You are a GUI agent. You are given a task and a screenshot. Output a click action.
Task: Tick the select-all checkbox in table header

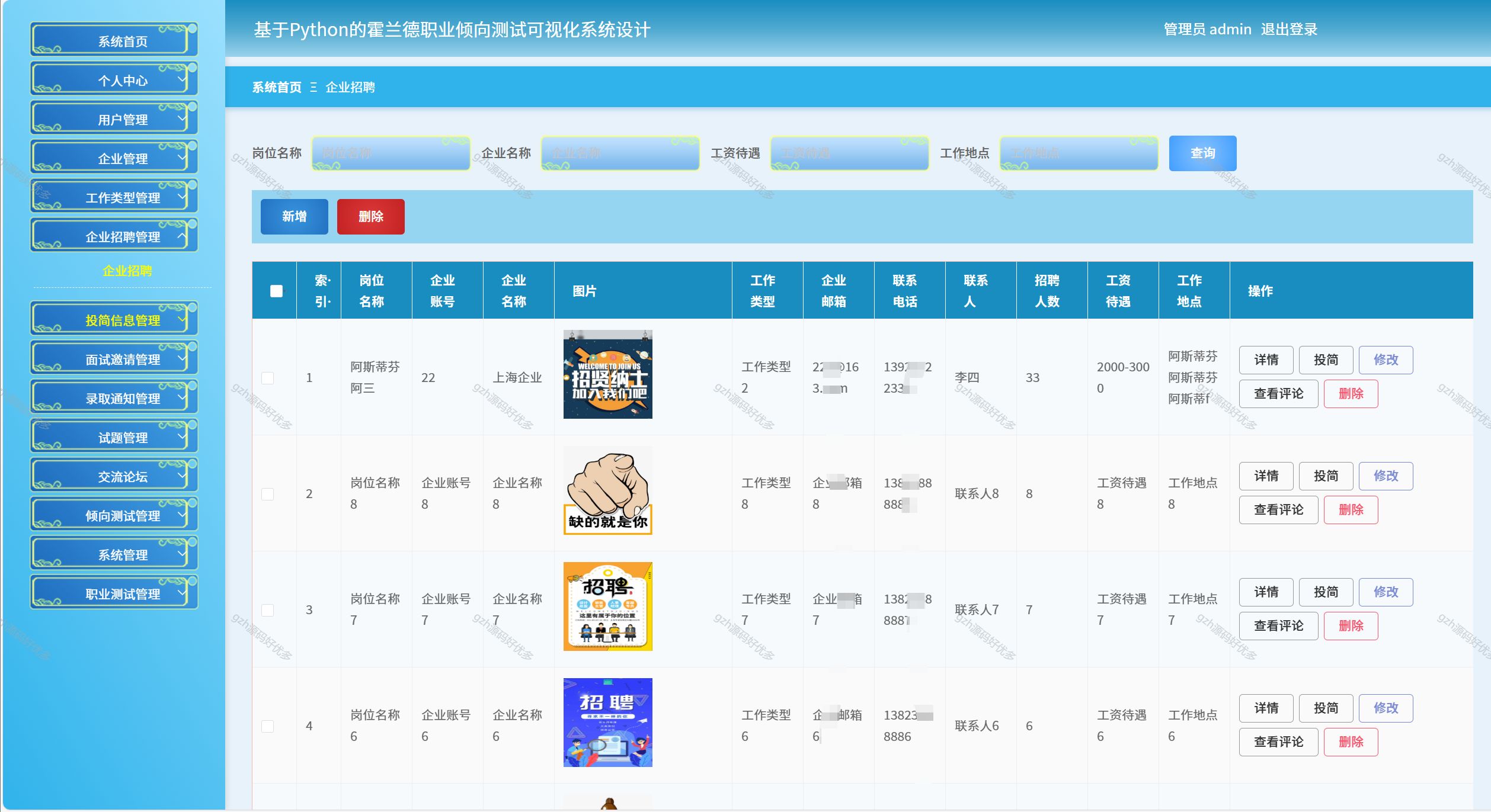276,291
